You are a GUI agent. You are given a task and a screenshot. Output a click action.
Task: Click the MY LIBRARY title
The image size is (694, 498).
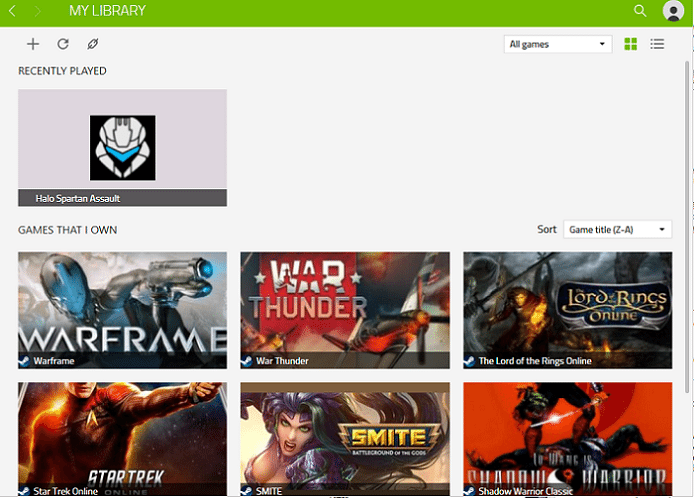pos(108,11)
